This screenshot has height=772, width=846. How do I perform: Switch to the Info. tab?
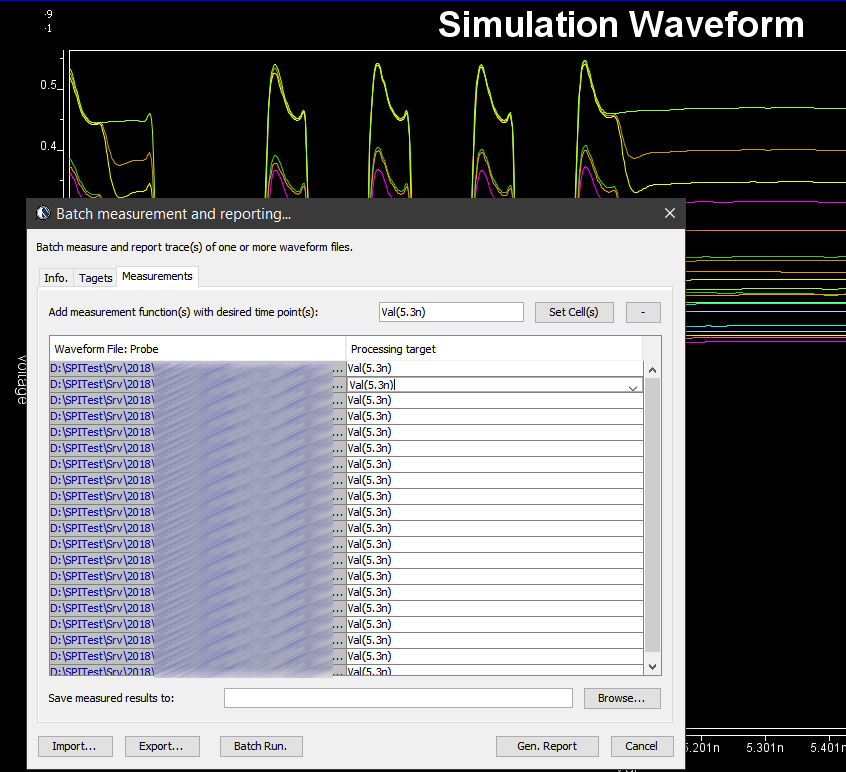coord(56,278)
